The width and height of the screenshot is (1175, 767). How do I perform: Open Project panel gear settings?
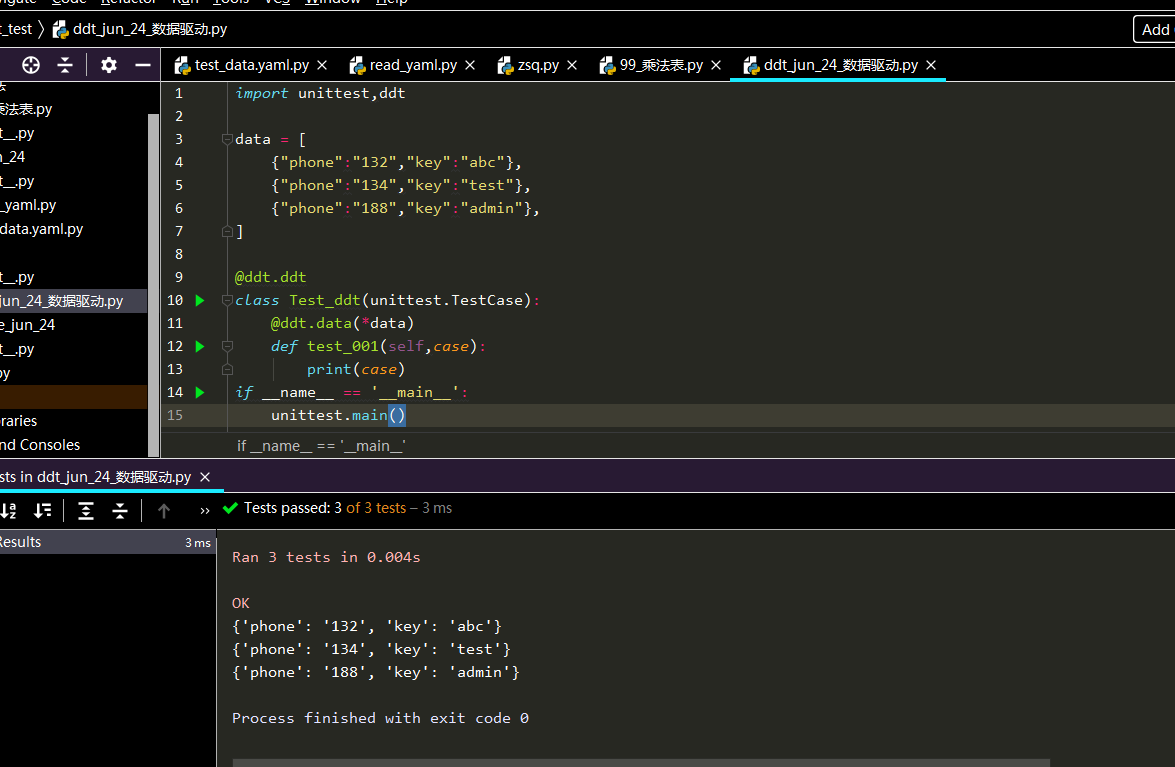point(109,65)
